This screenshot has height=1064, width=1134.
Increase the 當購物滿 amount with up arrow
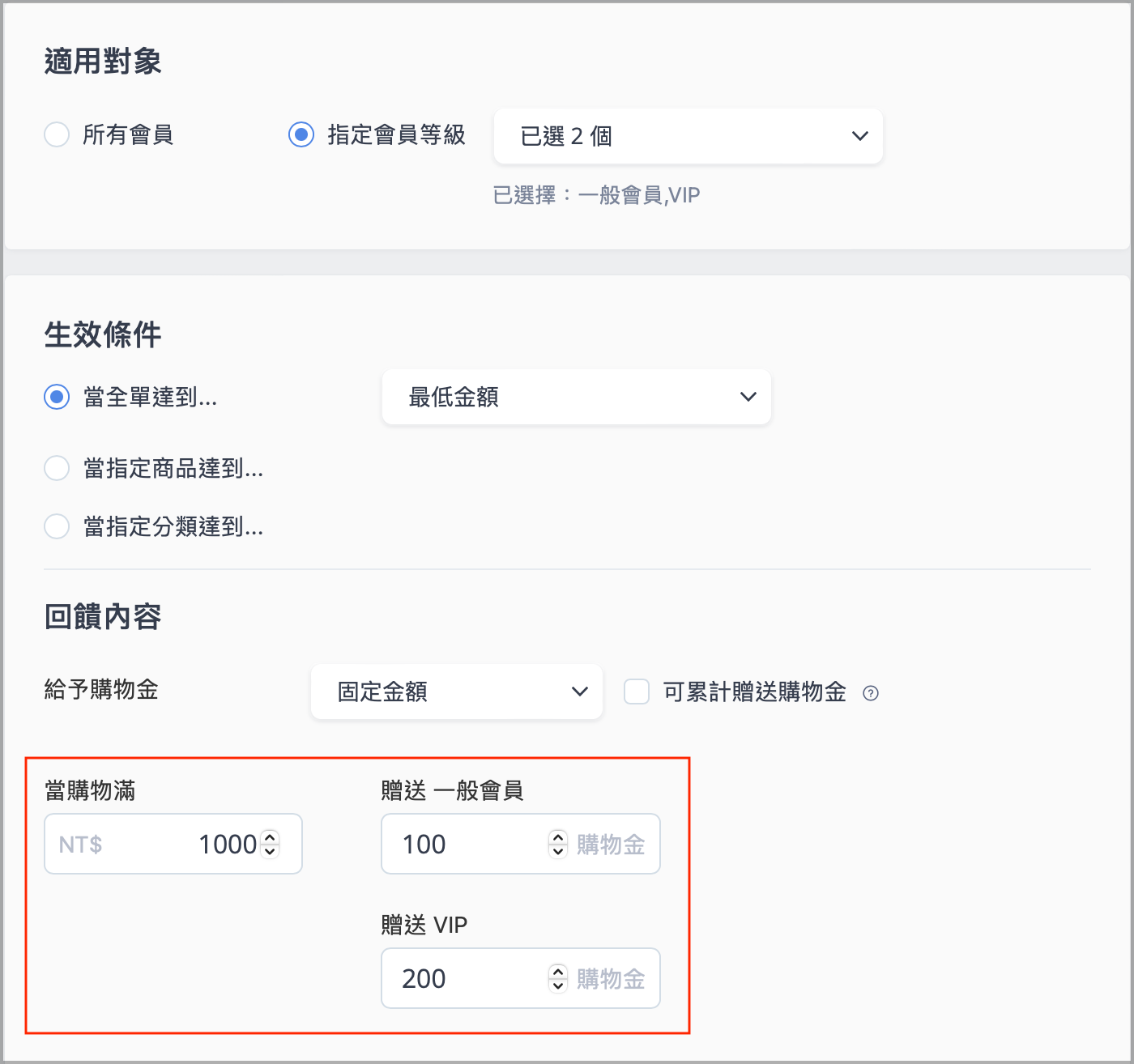pyautogui.click(x=271, y=837)
